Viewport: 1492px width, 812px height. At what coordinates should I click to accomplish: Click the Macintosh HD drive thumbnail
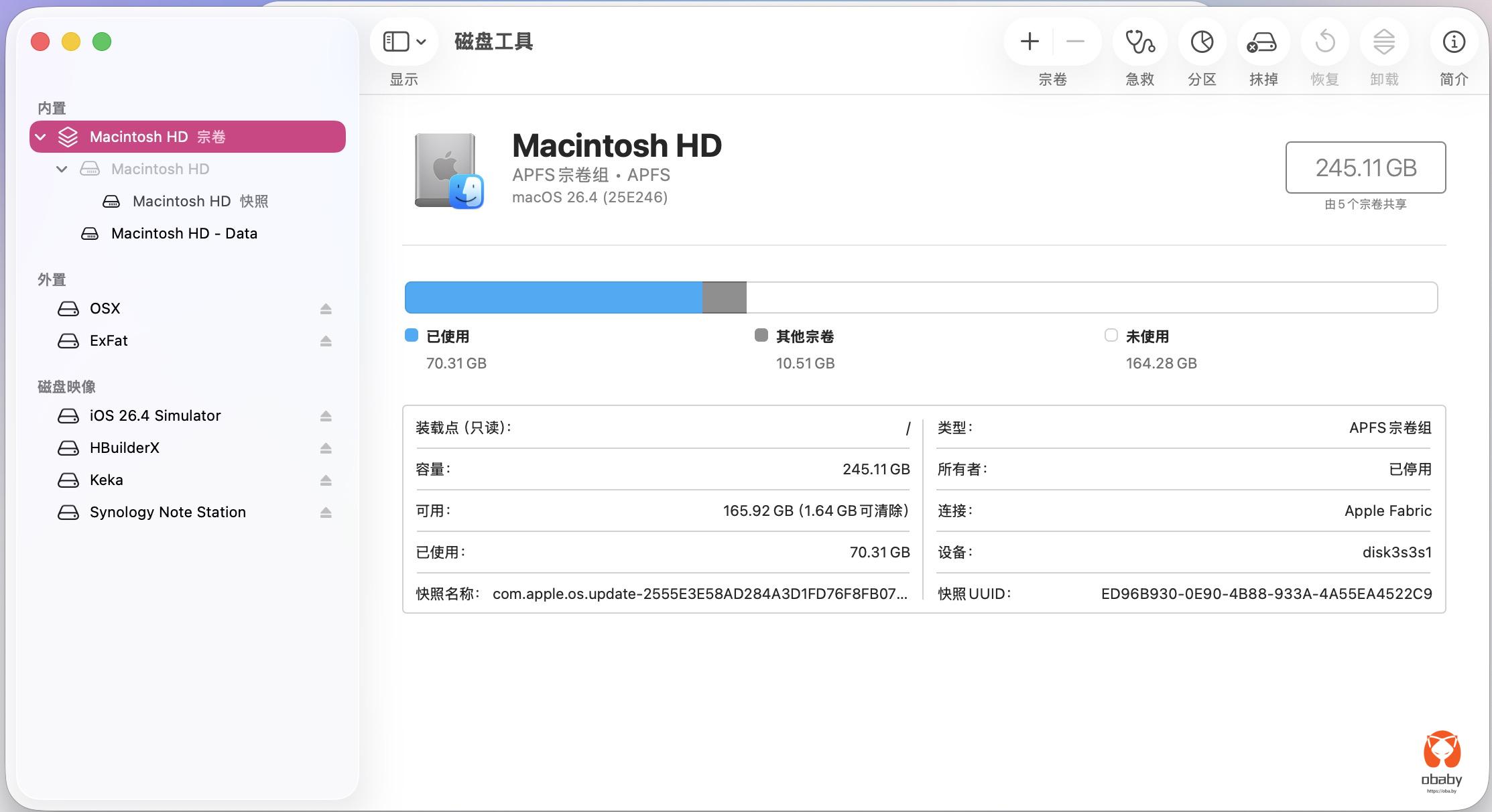point(448,171)
